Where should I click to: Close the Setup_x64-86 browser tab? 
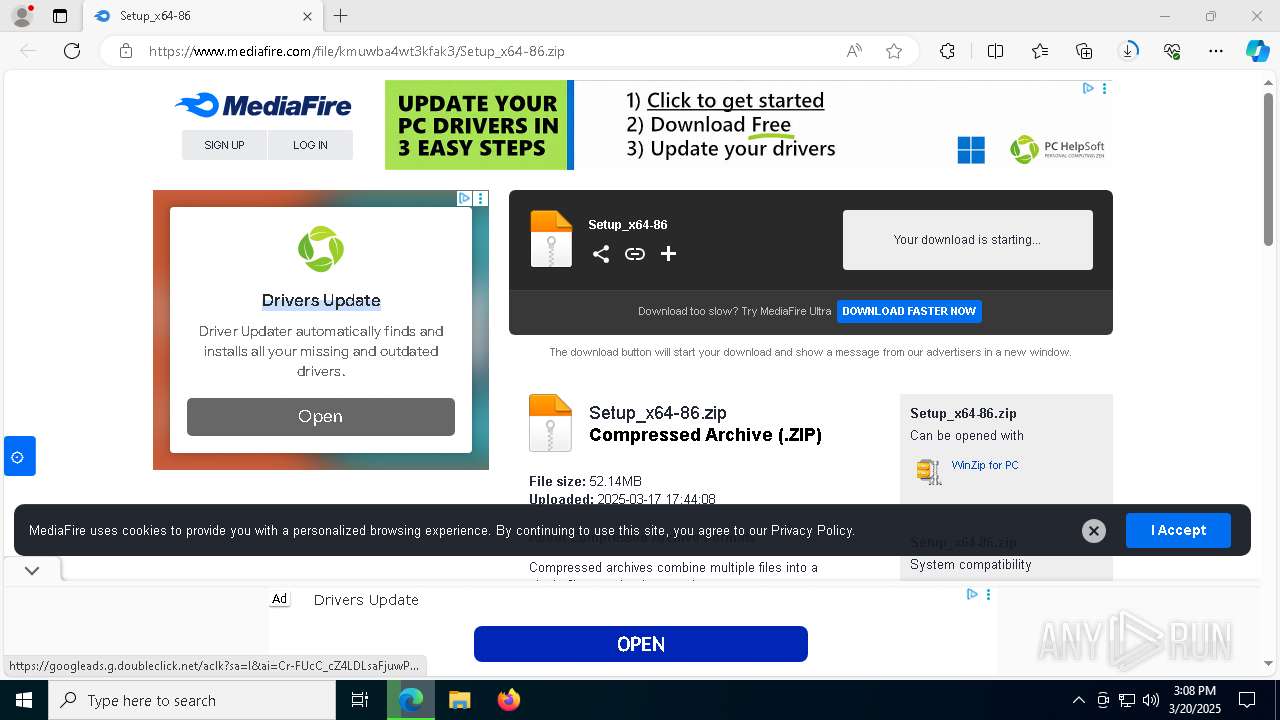click(x=307, y=16)
